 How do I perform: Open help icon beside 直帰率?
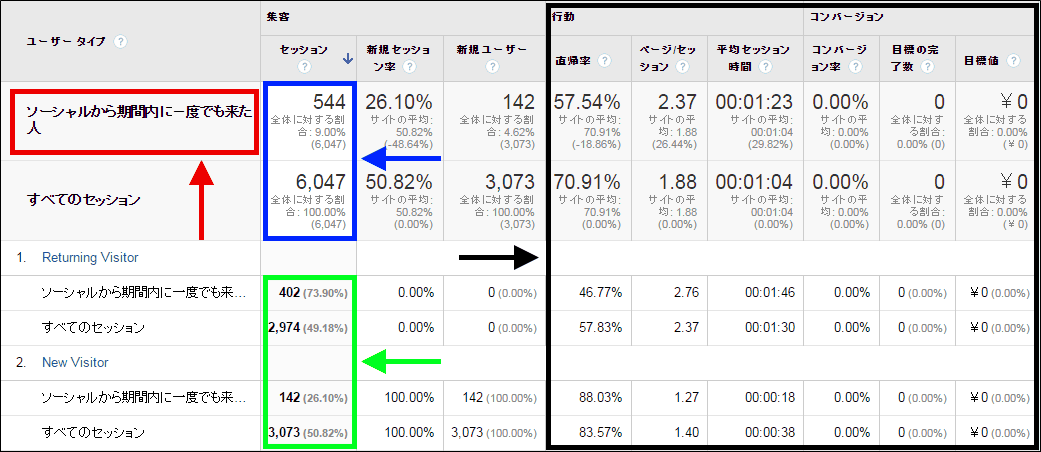coord(604,60)
